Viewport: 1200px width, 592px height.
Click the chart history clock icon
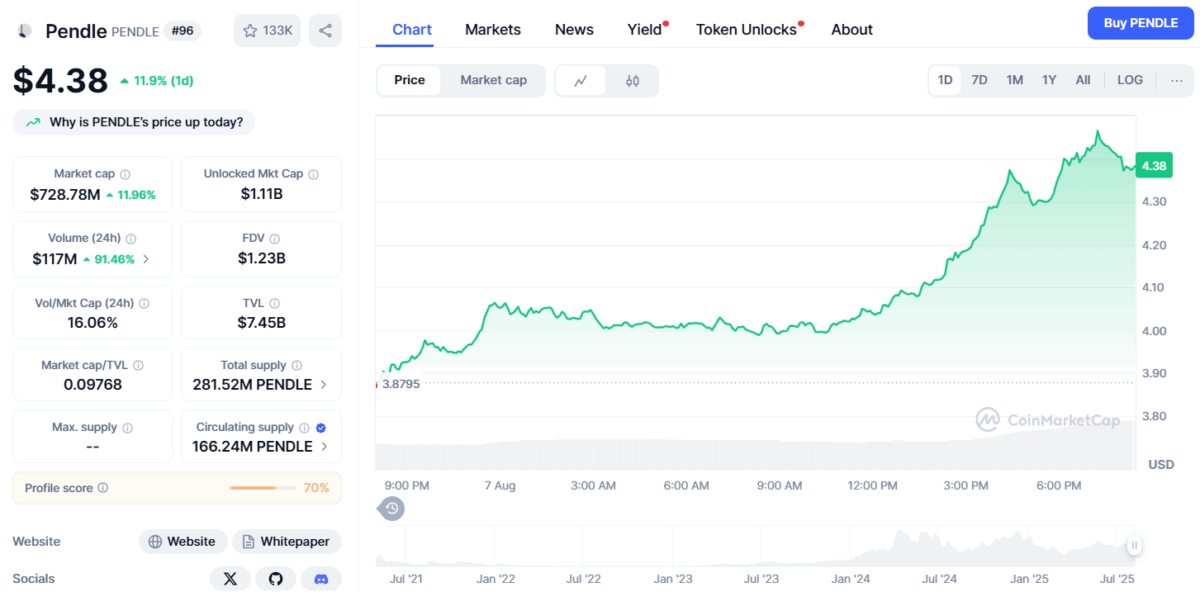[x=392, y=509]
